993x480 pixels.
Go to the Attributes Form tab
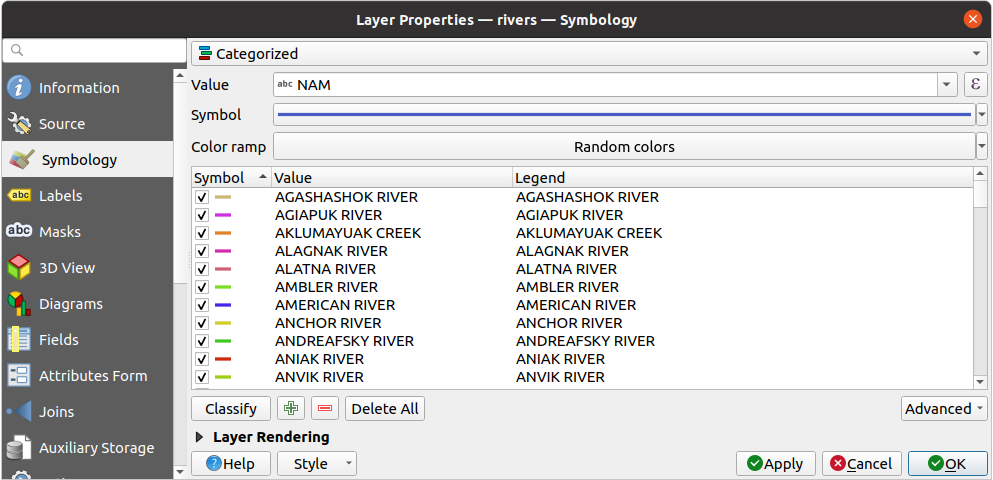click(92, 376)
